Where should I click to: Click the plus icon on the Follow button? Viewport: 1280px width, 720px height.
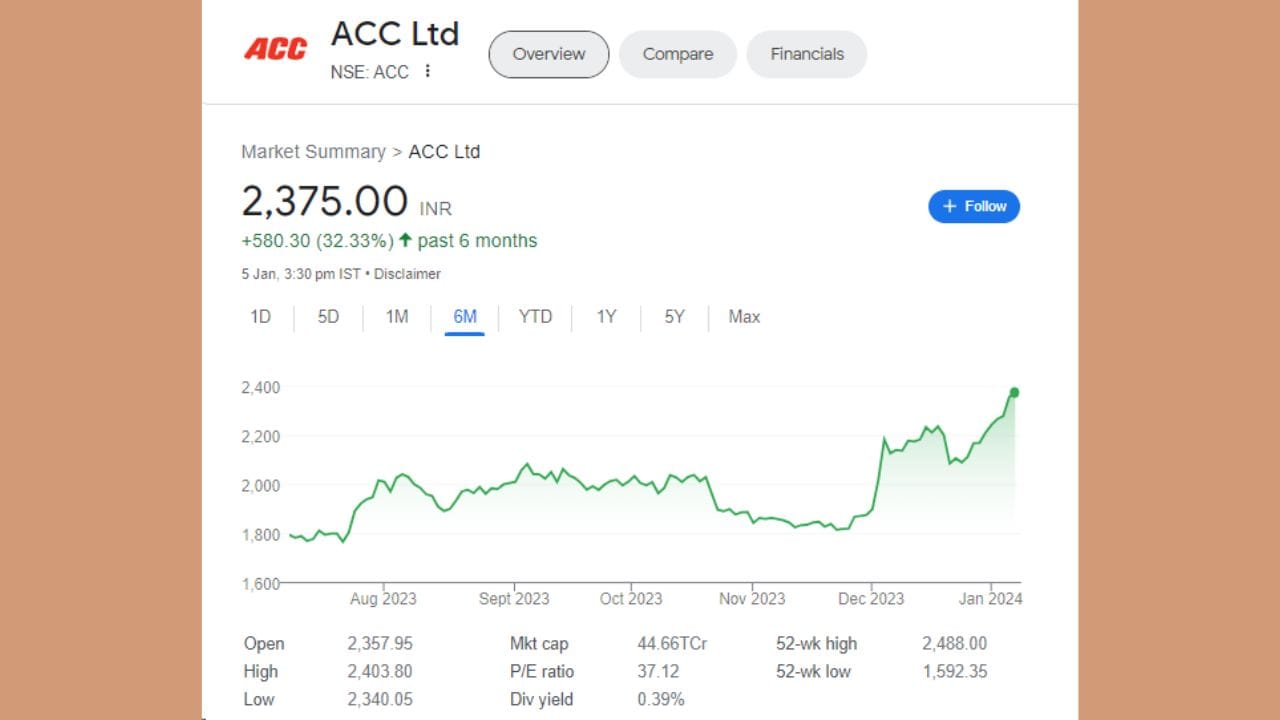click(949, 206)
